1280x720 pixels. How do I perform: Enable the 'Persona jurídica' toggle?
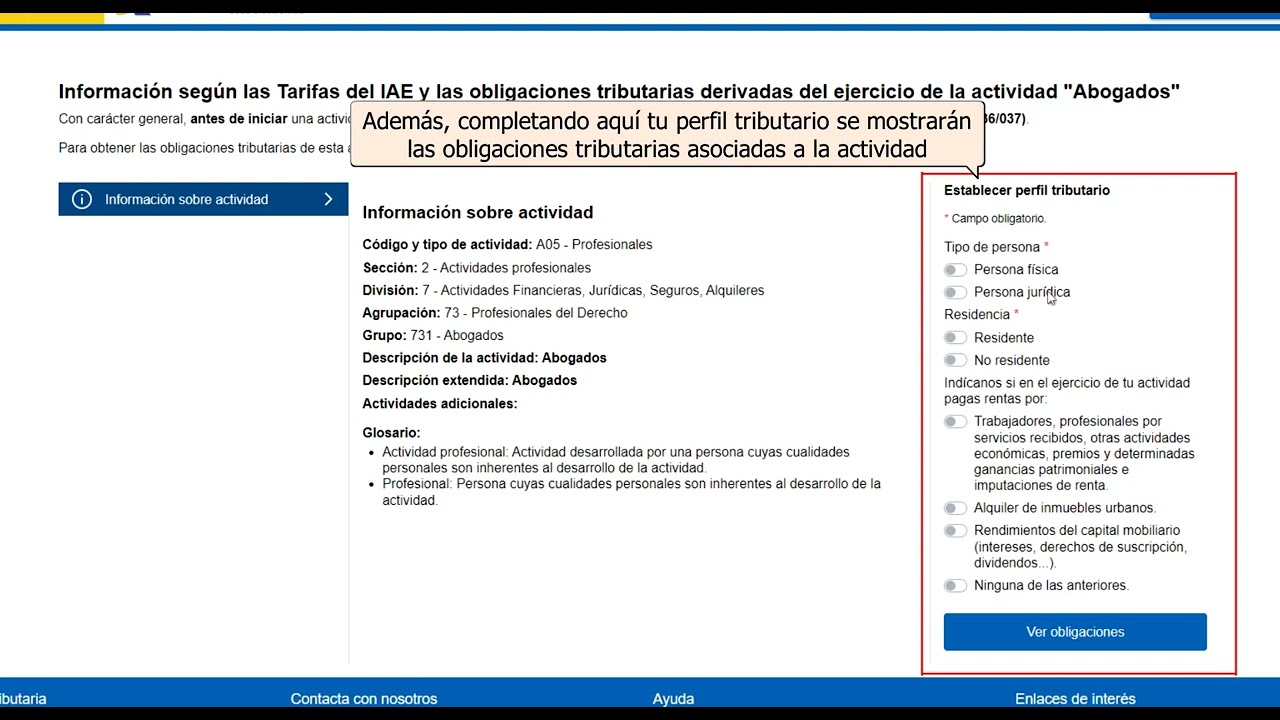(x=955, y=292)
